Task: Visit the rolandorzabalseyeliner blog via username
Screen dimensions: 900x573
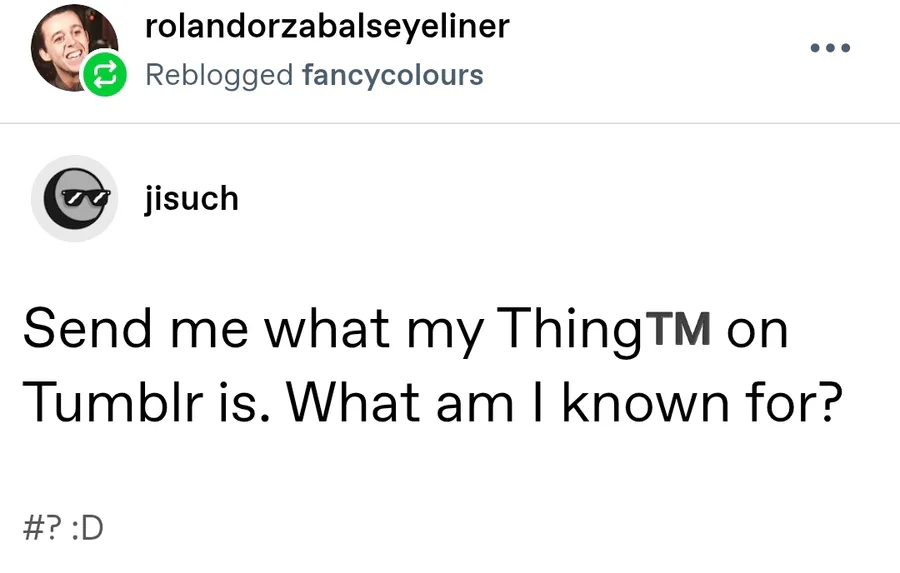Action: [x=327, y=26]
